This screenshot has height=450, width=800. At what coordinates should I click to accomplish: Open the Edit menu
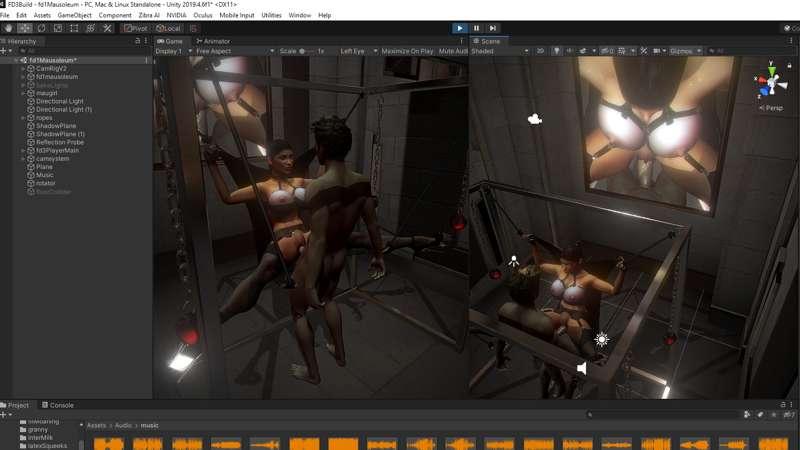[21, 15]
